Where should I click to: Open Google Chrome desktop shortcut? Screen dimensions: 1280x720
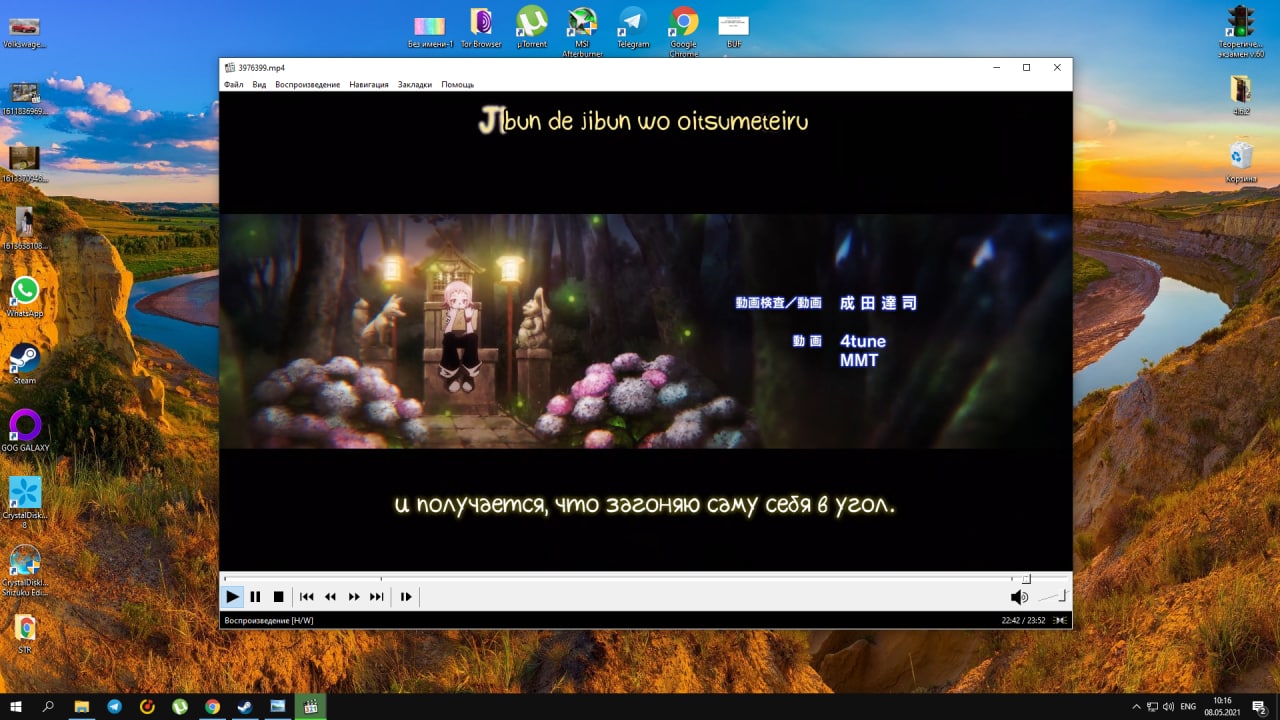(x=684, y=32)
